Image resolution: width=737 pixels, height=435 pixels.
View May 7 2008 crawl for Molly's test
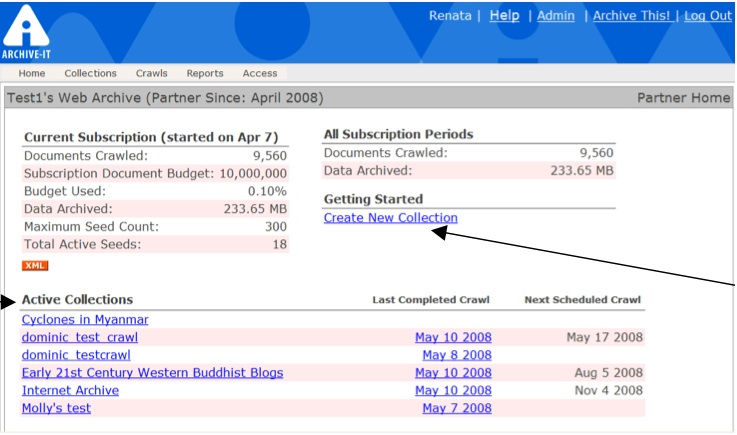coord(457,408)
